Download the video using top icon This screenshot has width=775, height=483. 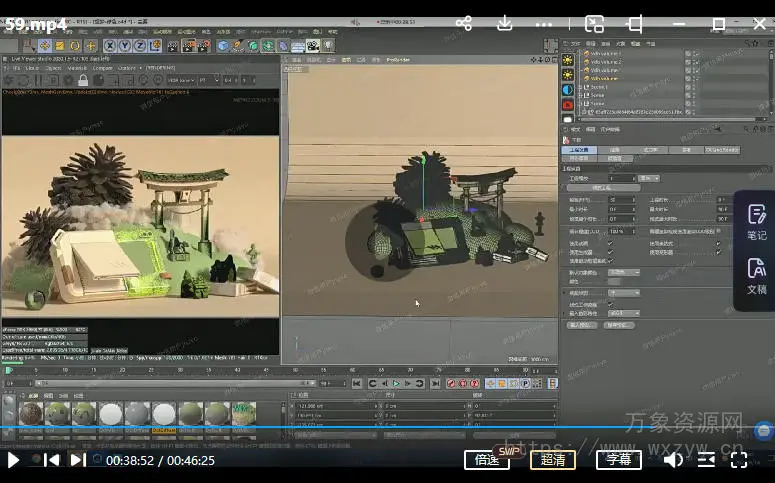click(x=506, y=23)
